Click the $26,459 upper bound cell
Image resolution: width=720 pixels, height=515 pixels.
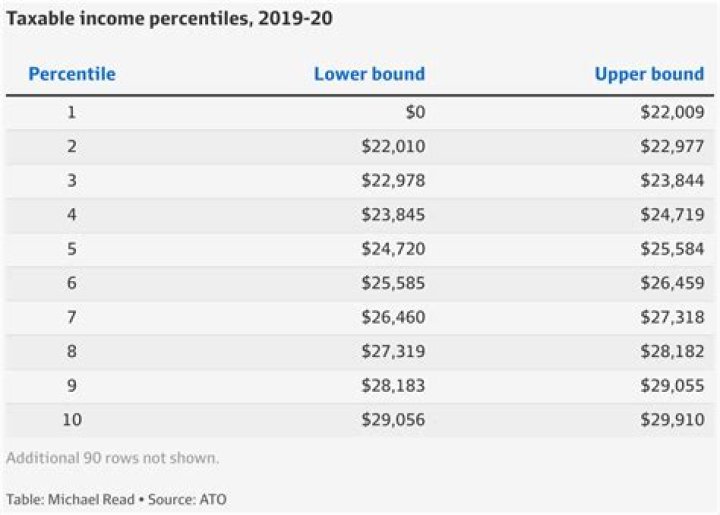[672, 283]
